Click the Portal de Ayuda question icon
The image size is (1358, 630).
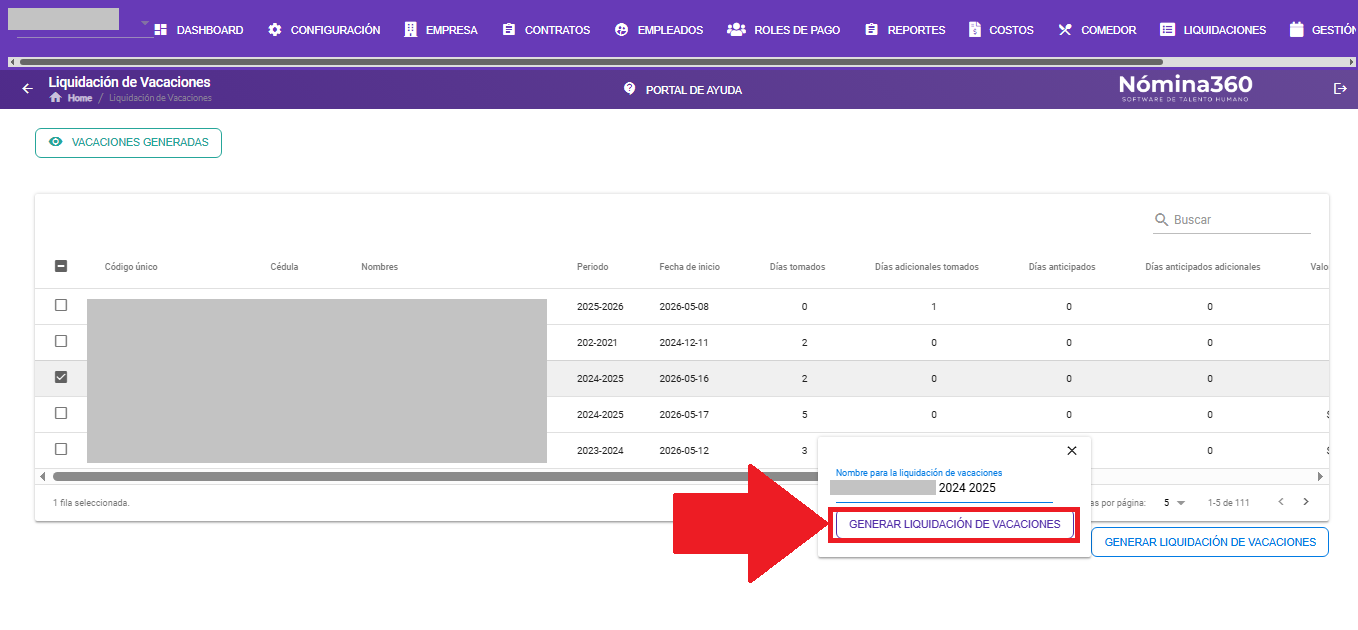629,88
